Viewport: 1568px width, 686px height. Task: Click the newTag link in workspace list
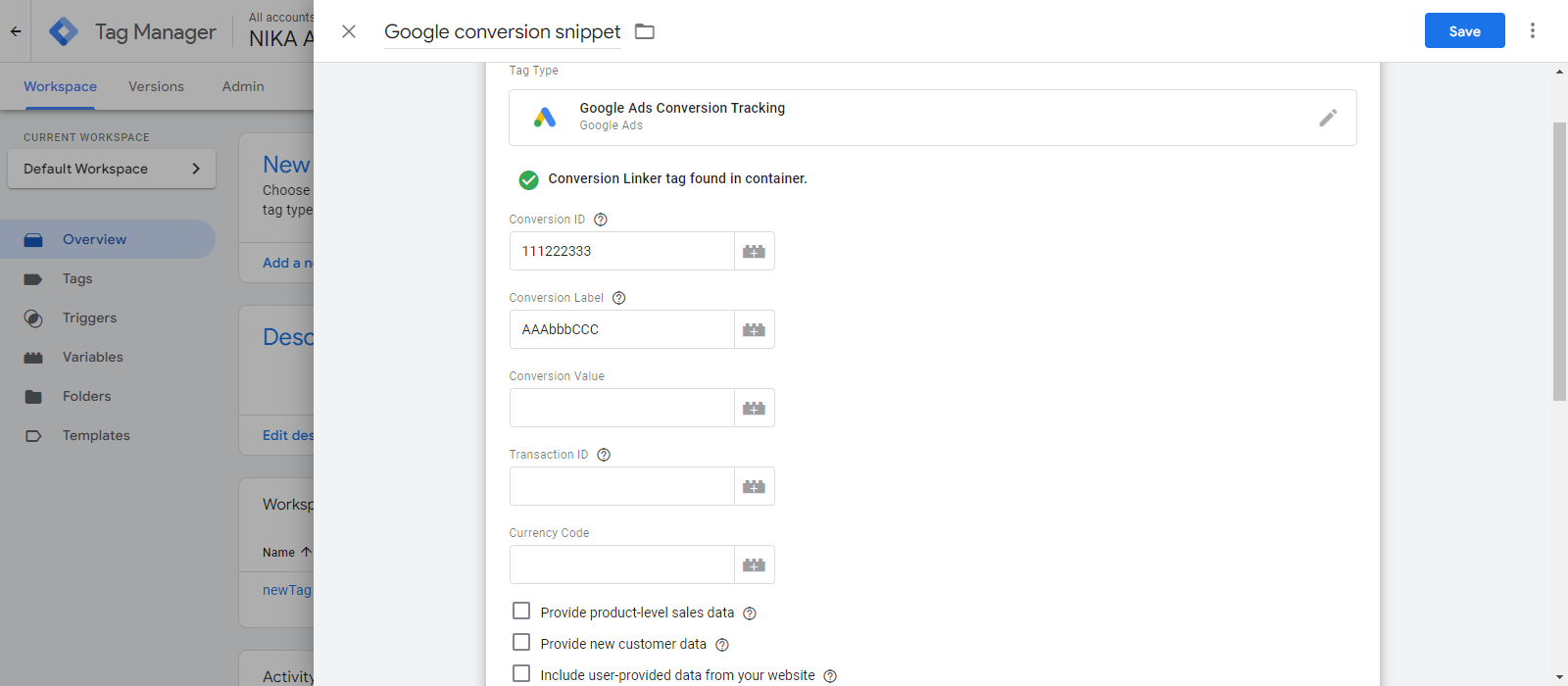pyautogui.click(x=287, y=590)
